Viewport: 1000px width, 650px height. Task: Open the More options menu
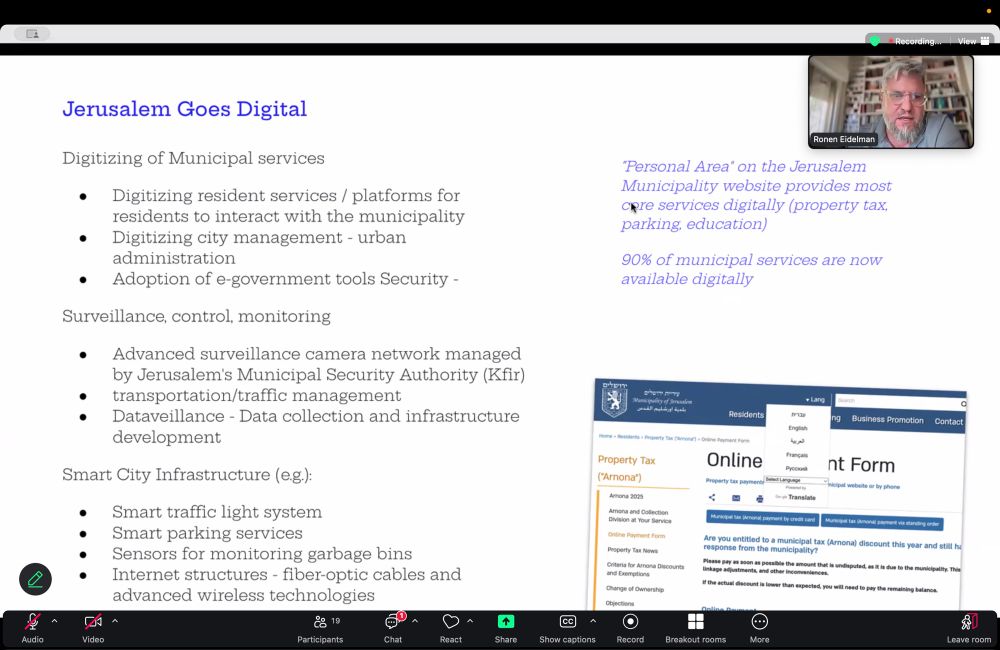[759, 629]
